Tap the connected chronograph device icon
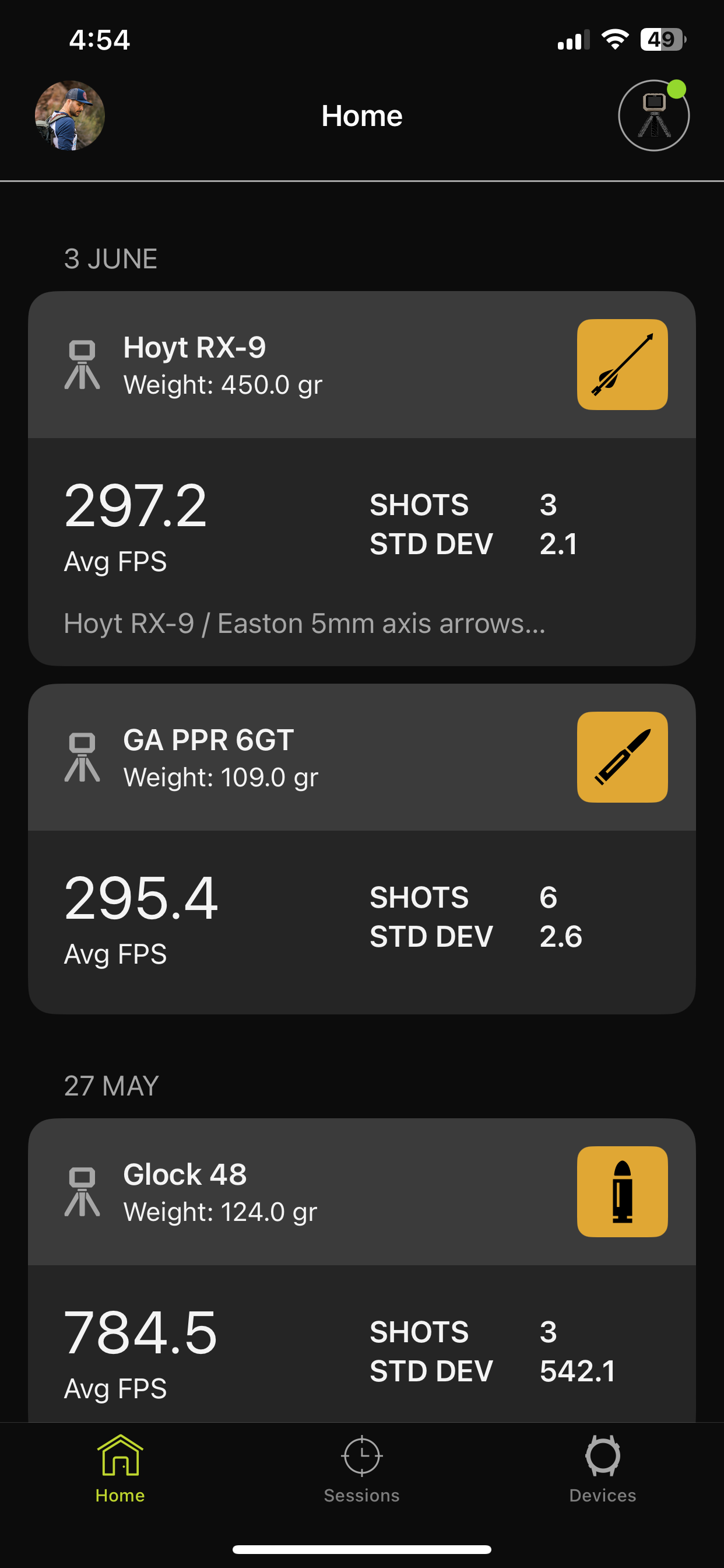This screenshot has height=1568, width=724. pos(653,116)
